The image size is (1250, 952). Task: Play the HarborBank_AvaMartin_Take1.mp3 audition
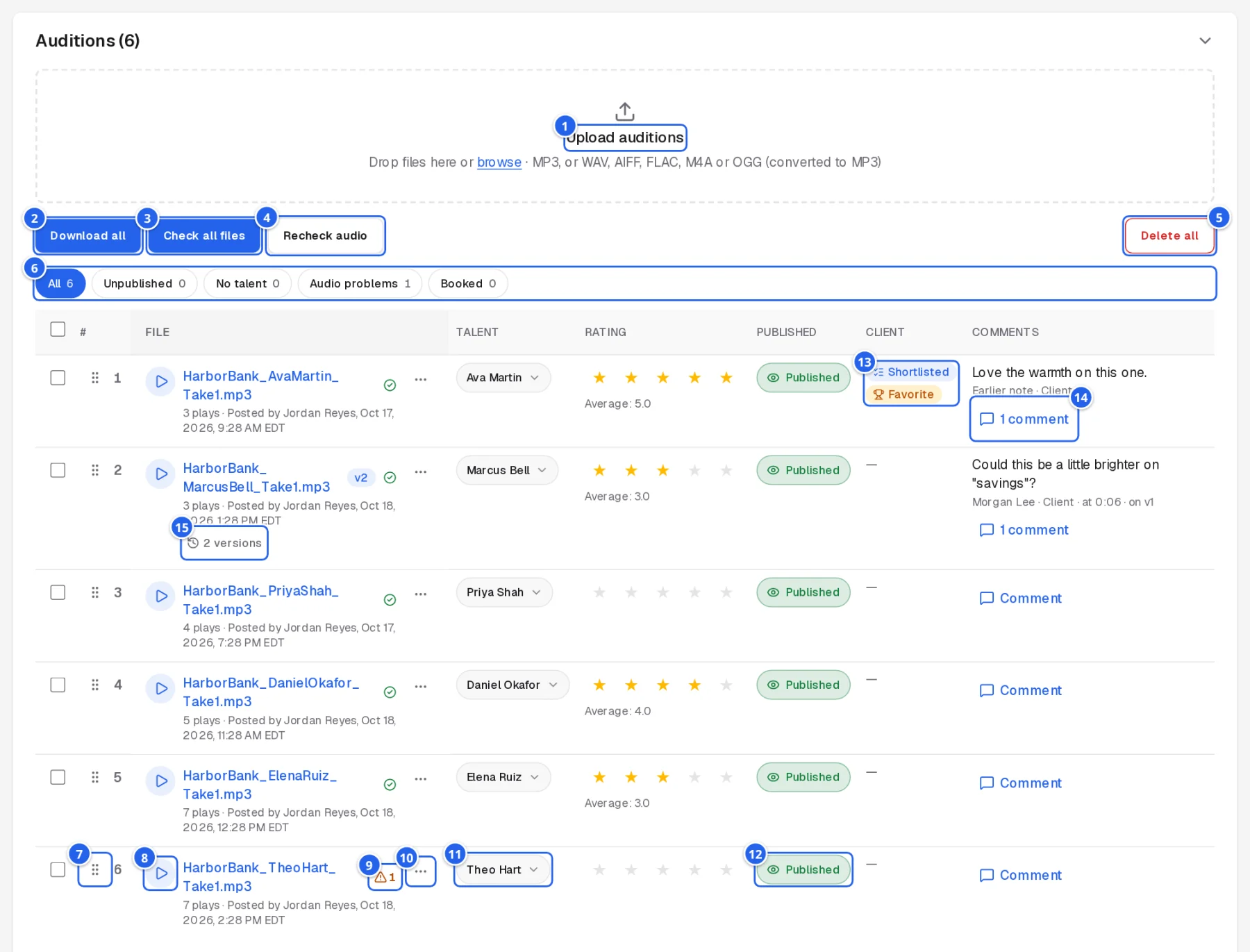tap(160, 381)
